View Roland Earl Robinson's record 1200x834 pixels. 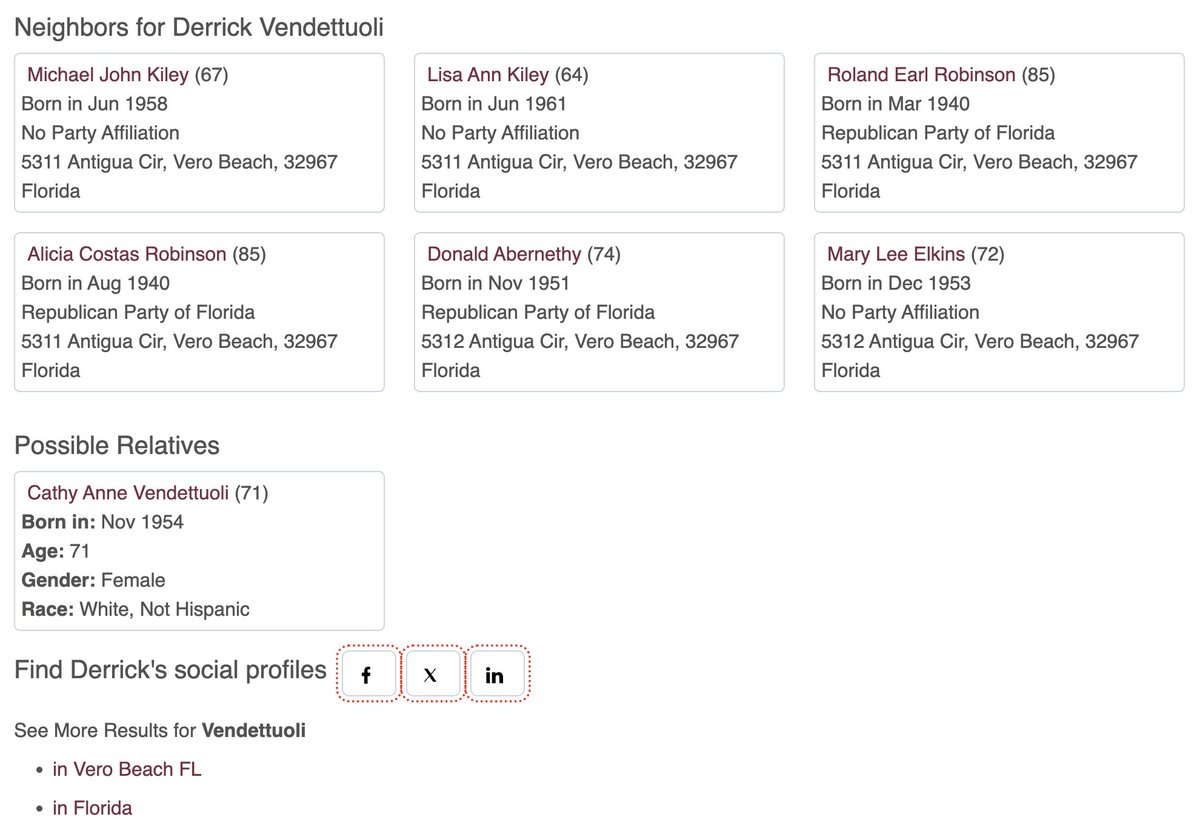pyautogui.click(x=921, y=75)
